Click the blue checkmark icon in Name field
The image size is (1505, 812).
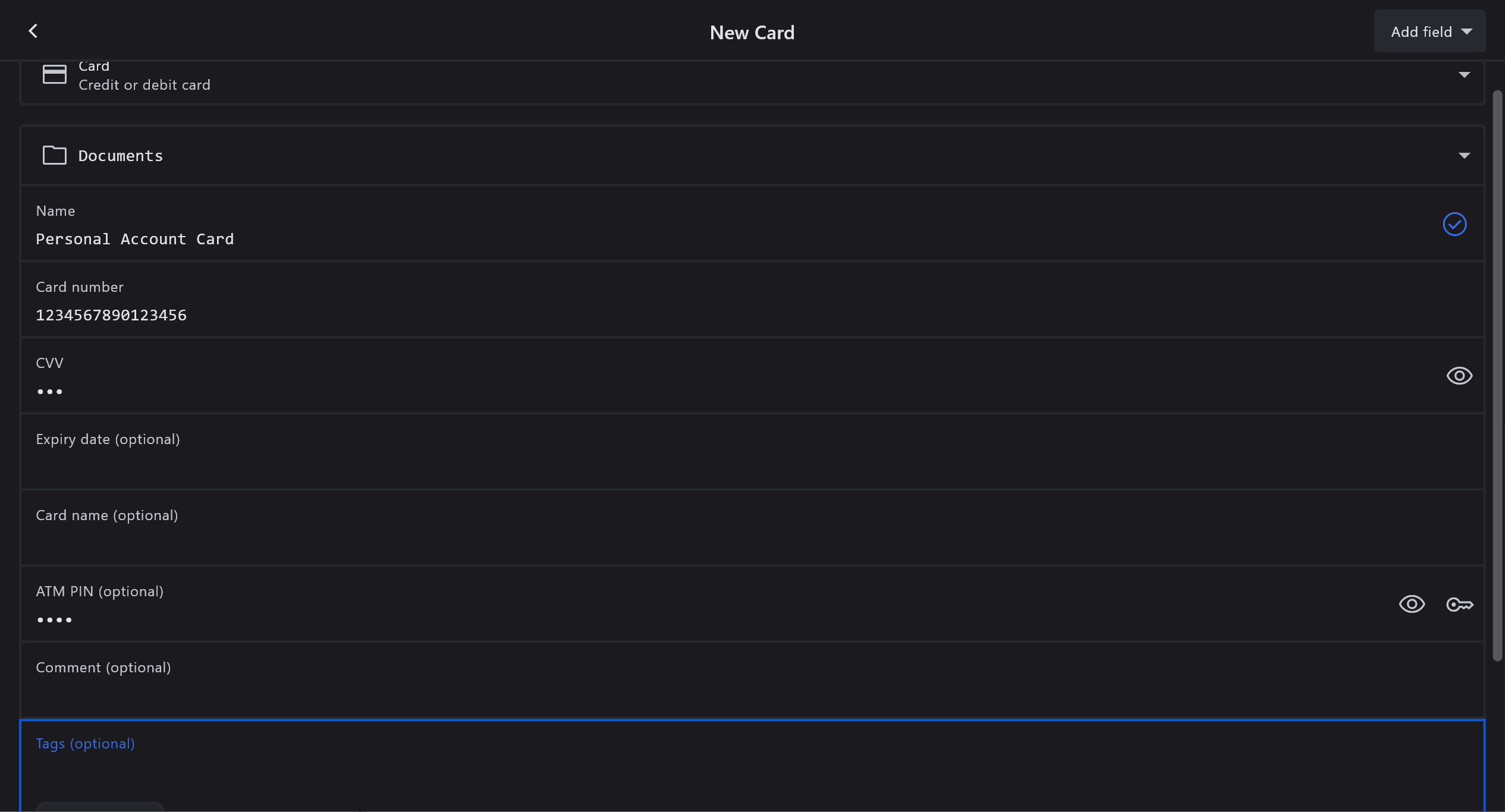1454,224
